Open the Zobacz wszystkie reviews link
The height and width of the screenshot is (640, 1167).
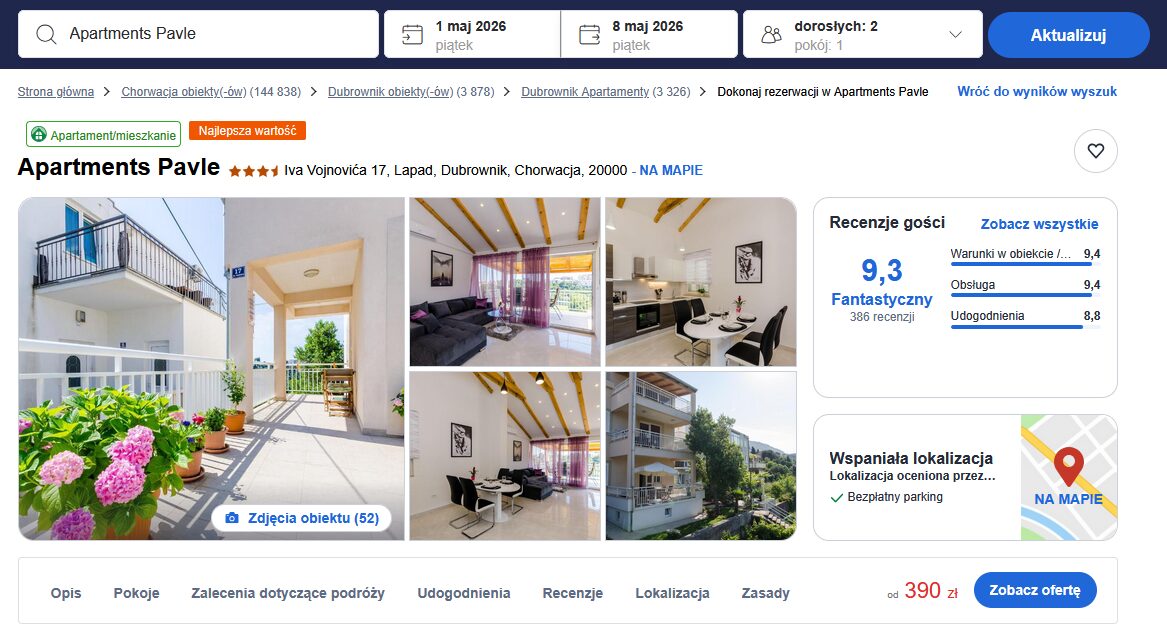[x=1039, y=224]
